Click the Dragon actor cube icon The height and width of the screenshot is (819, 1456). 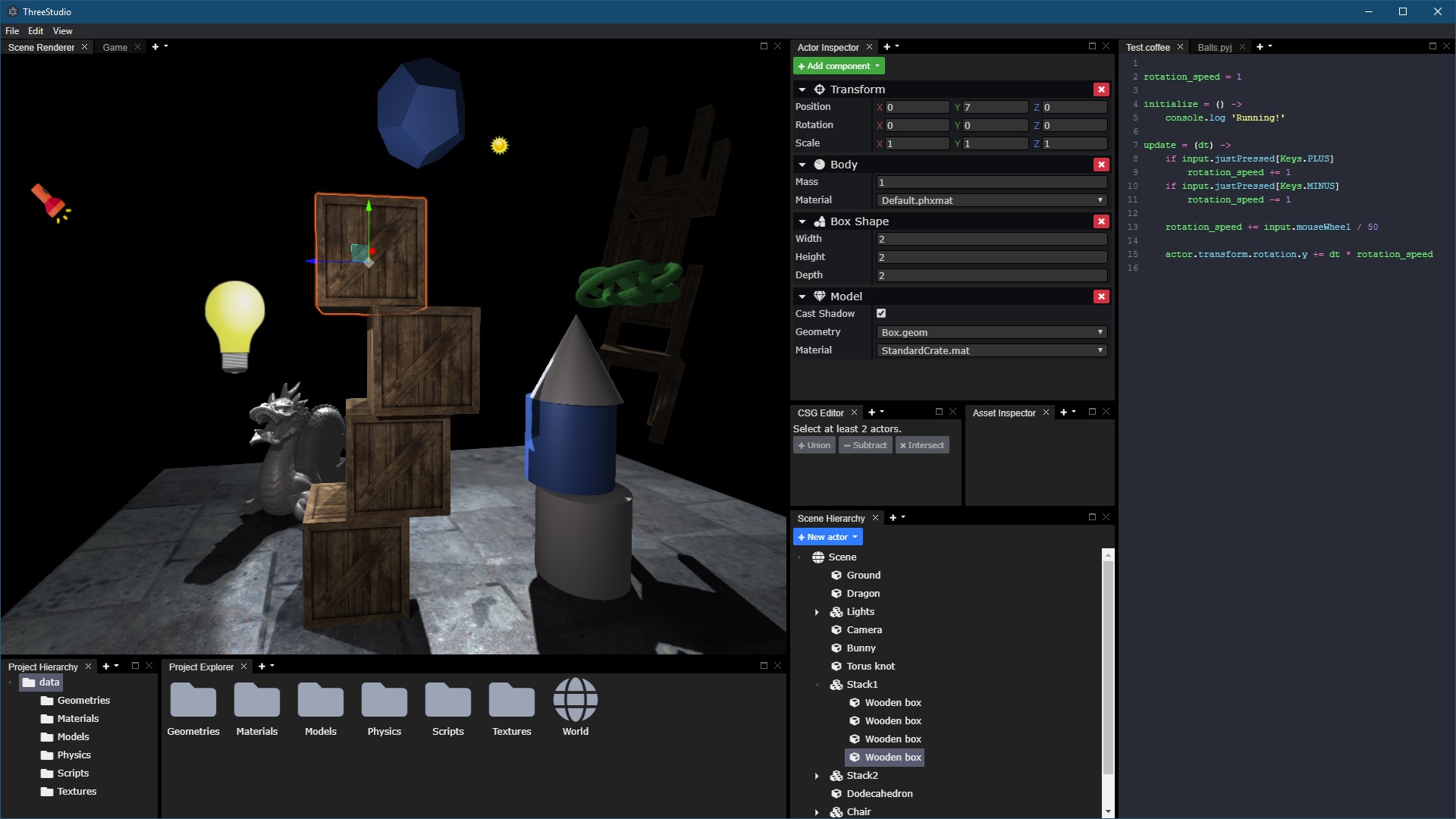coord(836,594)
